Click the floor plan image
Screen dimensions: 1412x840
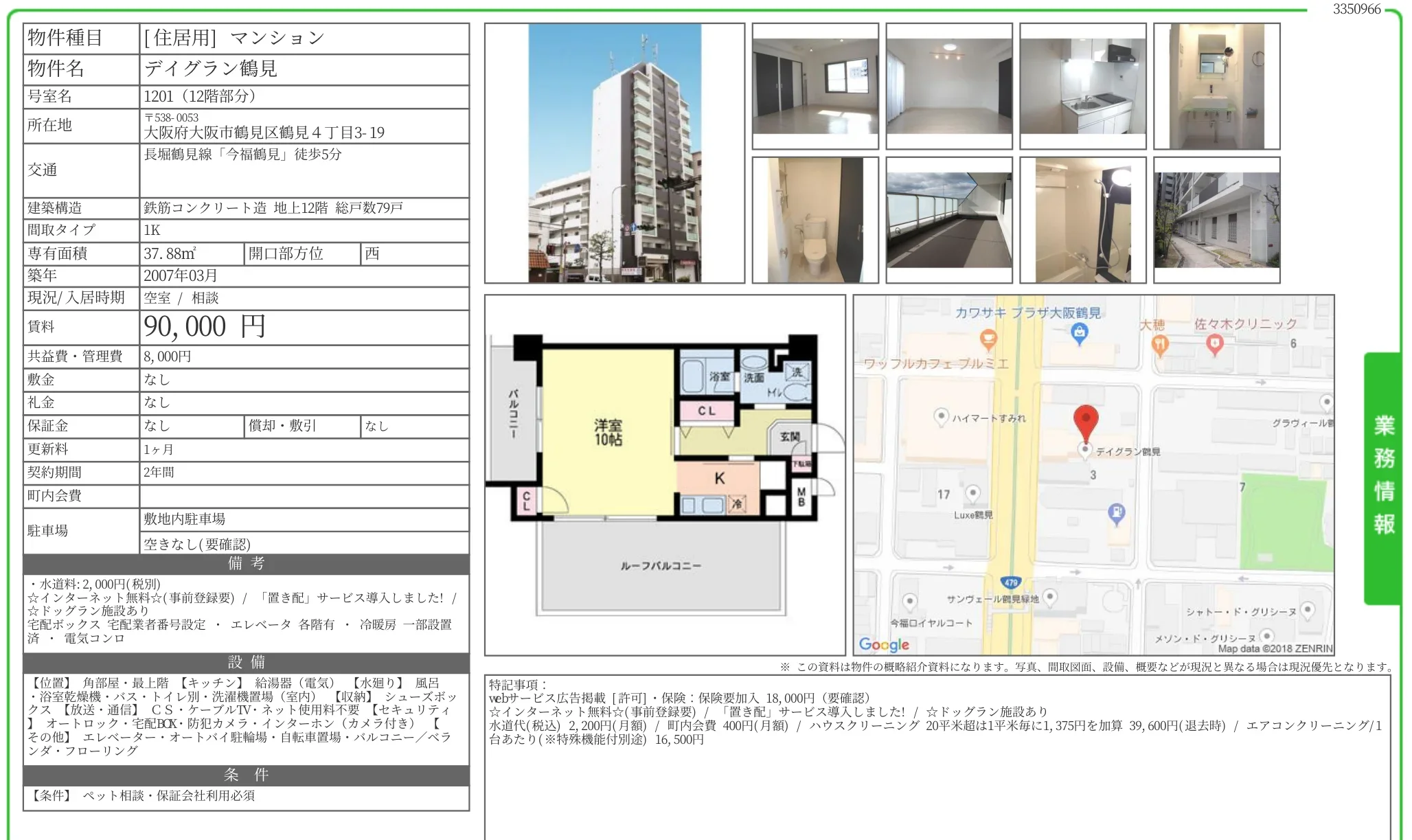(x=665, y=475)
